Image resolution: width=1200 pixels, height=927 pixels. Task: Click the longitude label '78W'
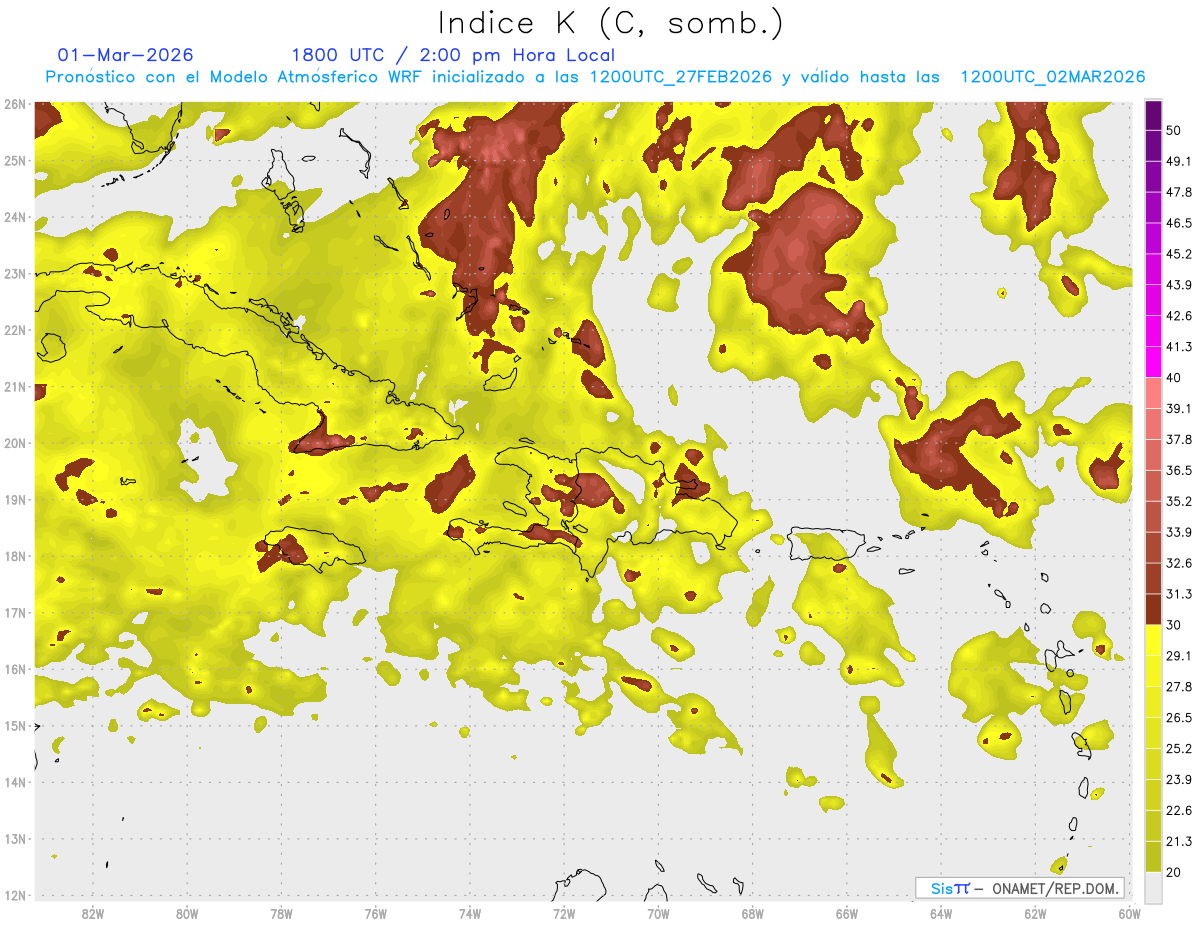tap(281, 913)
